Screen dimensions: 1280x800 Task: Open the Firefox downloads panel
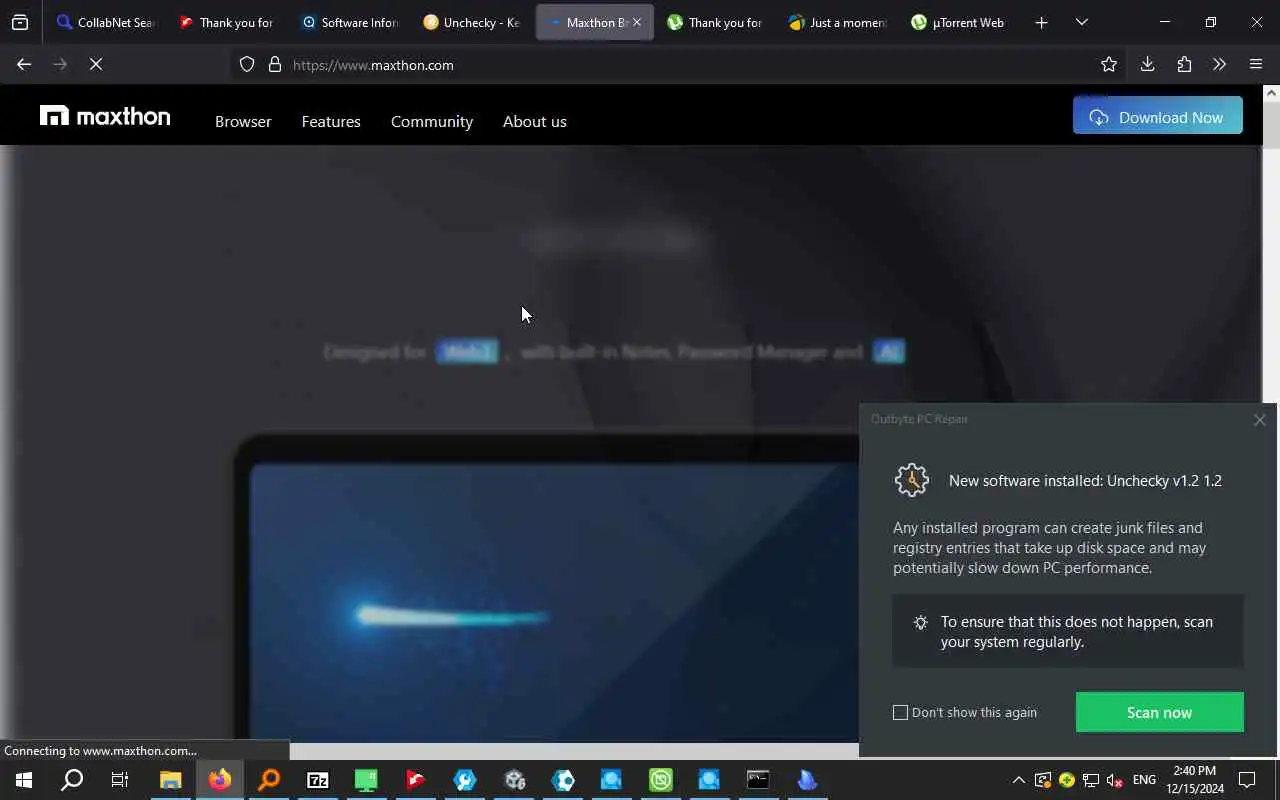[1147, 64]
